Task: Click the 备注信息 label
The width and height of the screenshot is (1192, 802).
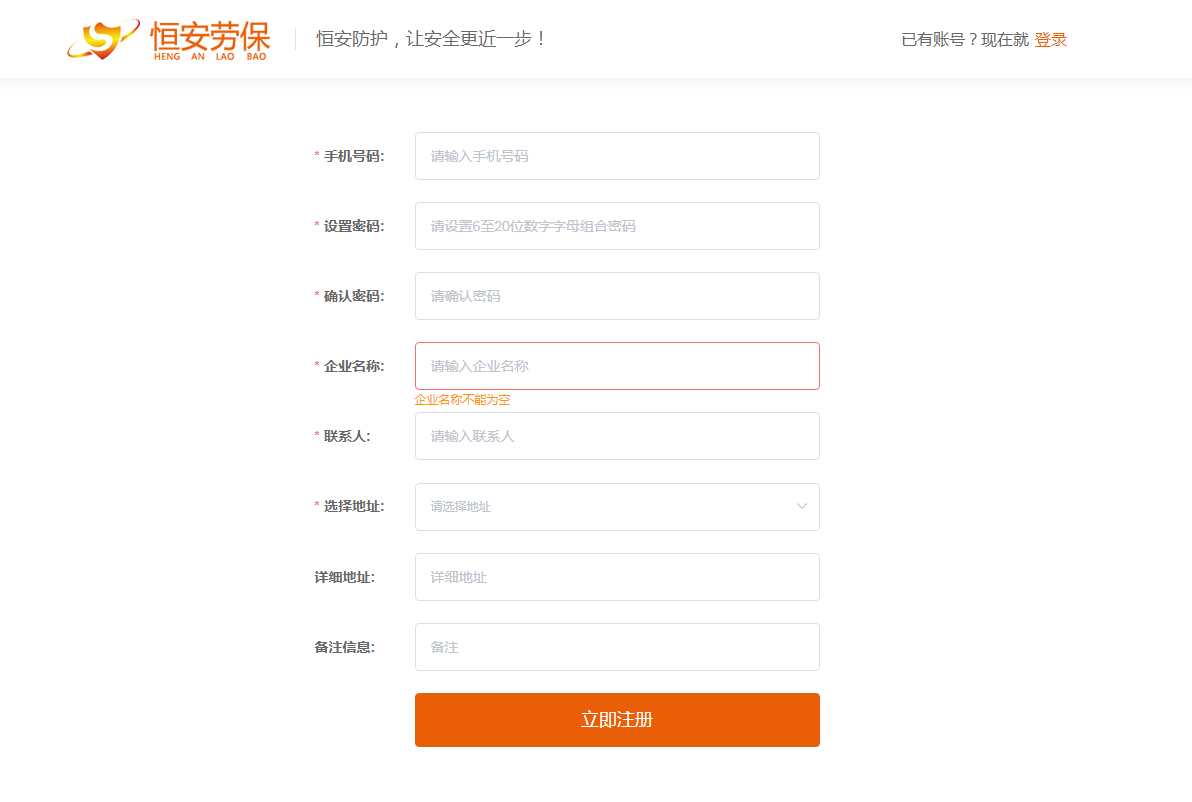Action: point(344,647)
